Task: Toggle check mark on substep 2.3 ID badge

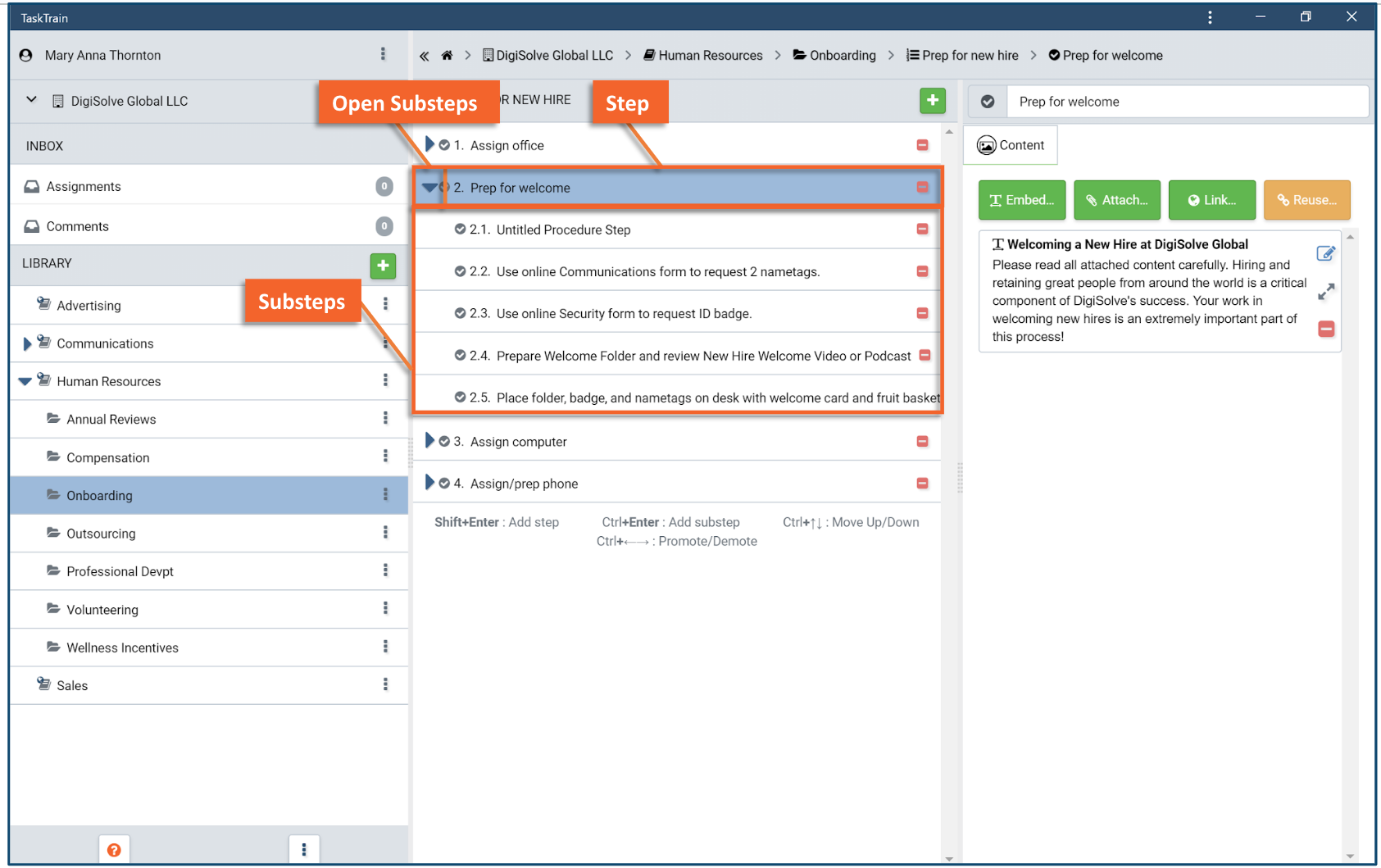Action: coord(460,313)
